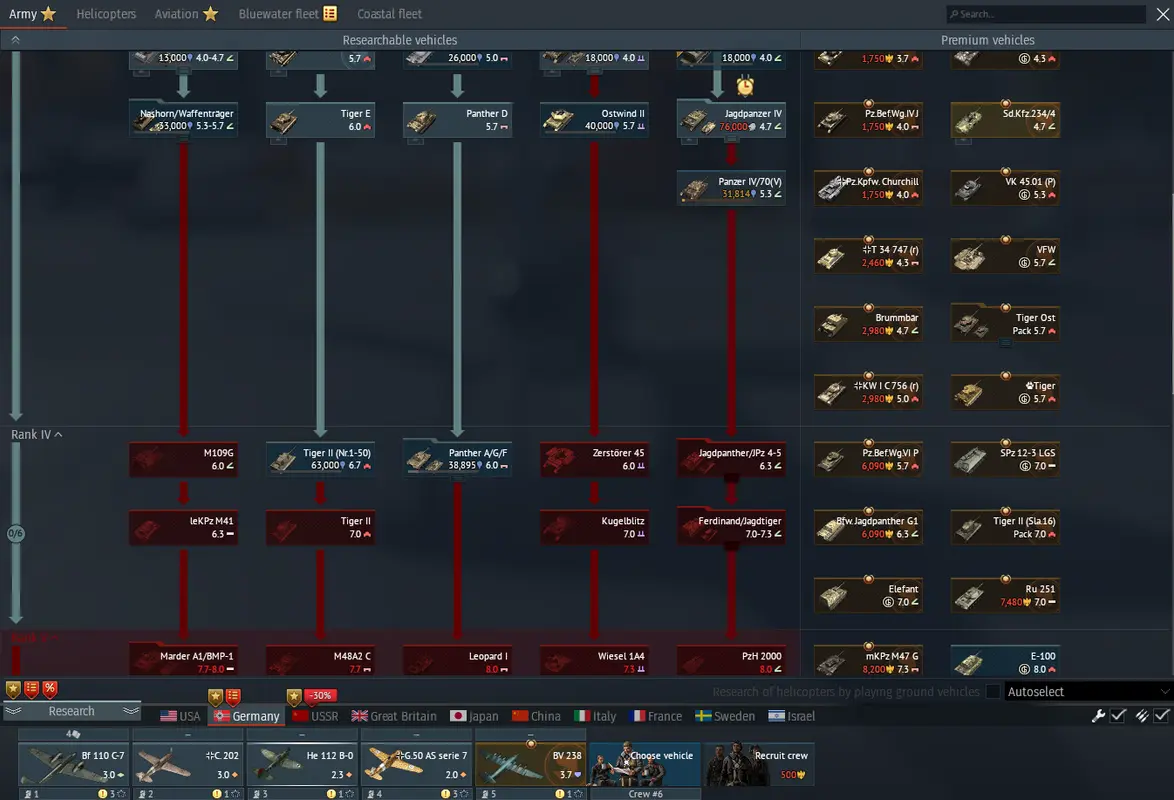Open the Autoselect dropdown
1174x800 pixels.
coord(1088,692)
